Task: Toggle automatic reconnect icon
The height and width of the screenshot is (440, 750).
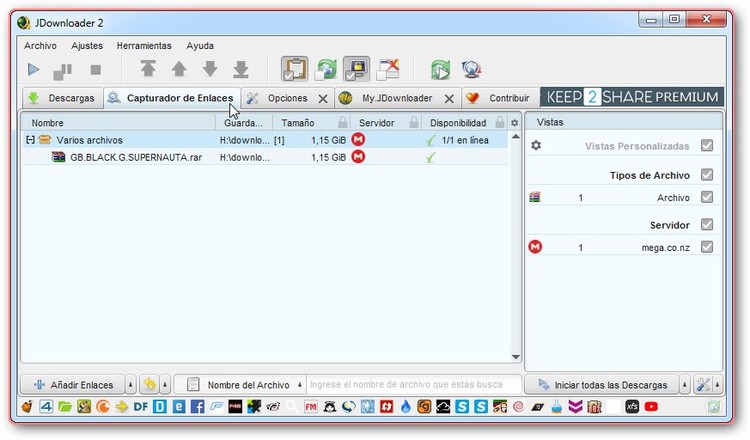Action: click(x=326, y=69)
